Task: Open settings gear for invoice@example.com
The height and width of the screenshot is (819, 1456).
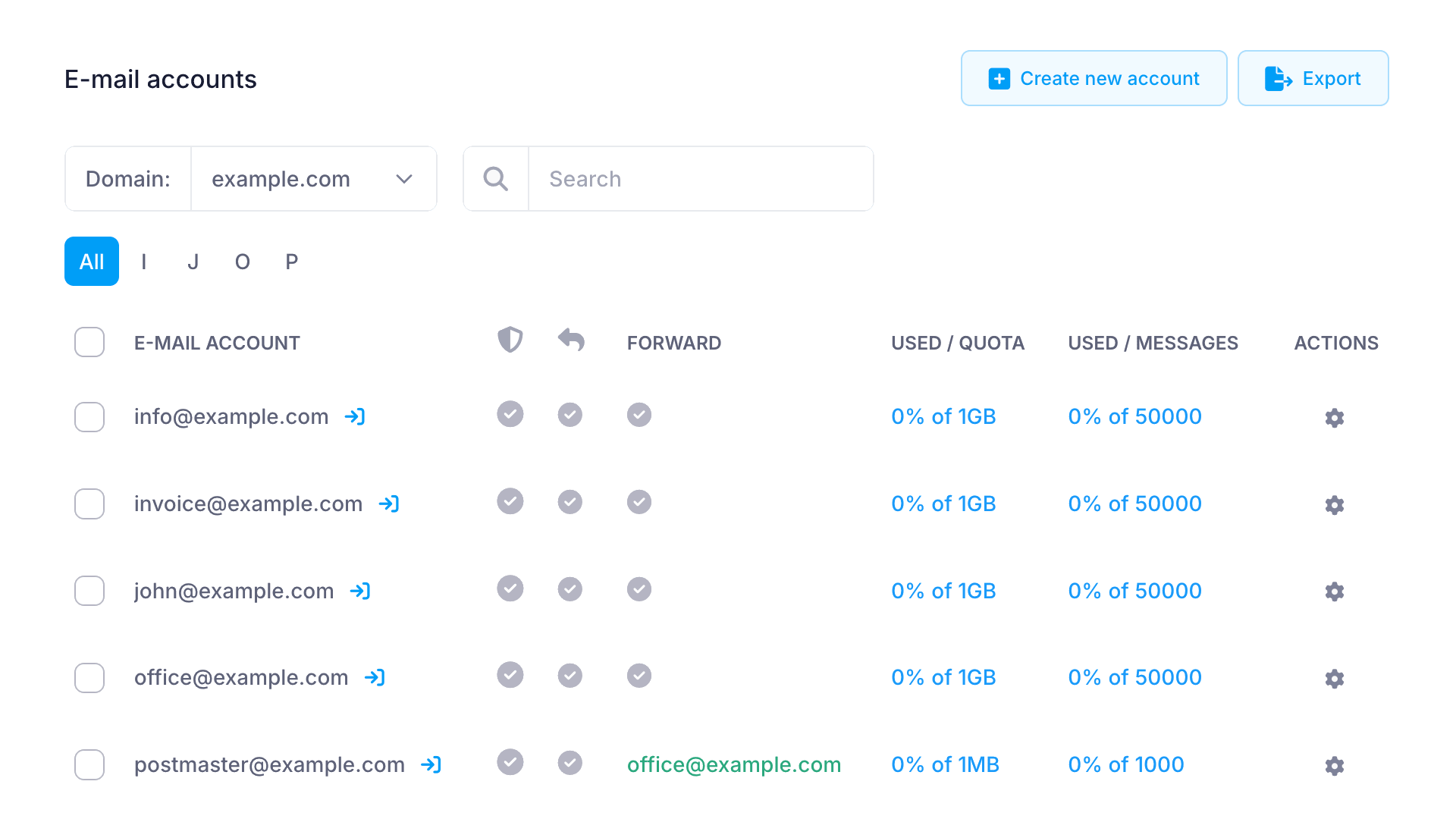Action: click(x=1335, y=505)
